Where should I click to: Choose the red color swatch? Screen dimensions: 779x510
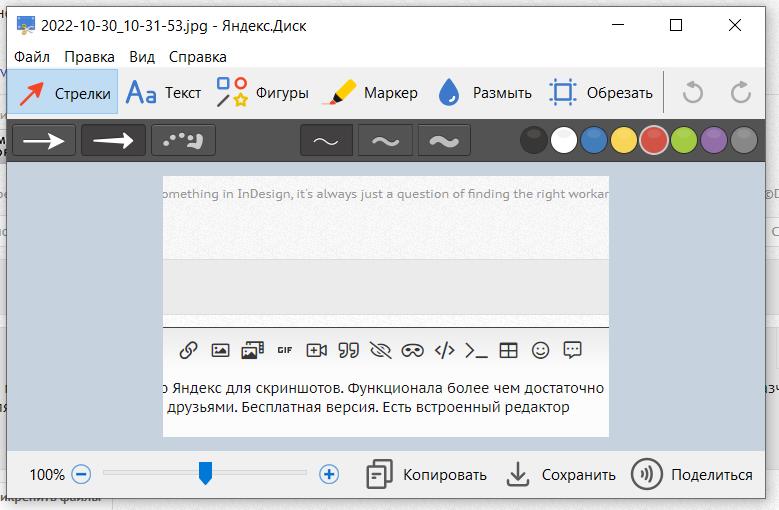point(654,140)
